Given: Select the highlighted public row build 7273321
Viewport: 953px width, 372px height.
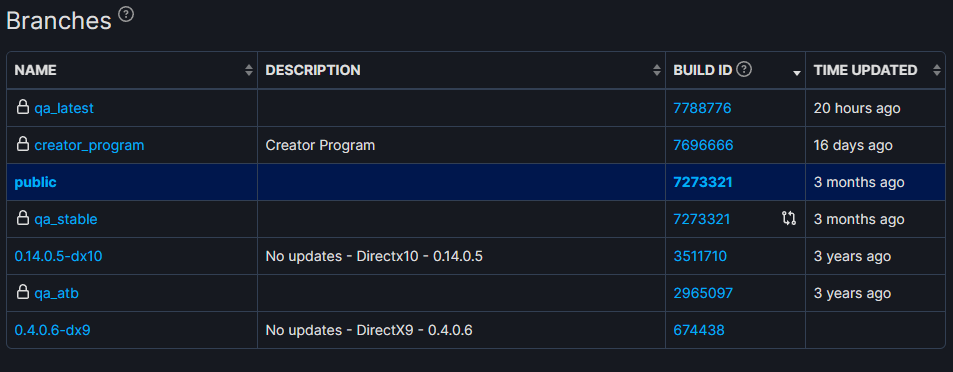Looking at the screenshot, I should point(703,182).
